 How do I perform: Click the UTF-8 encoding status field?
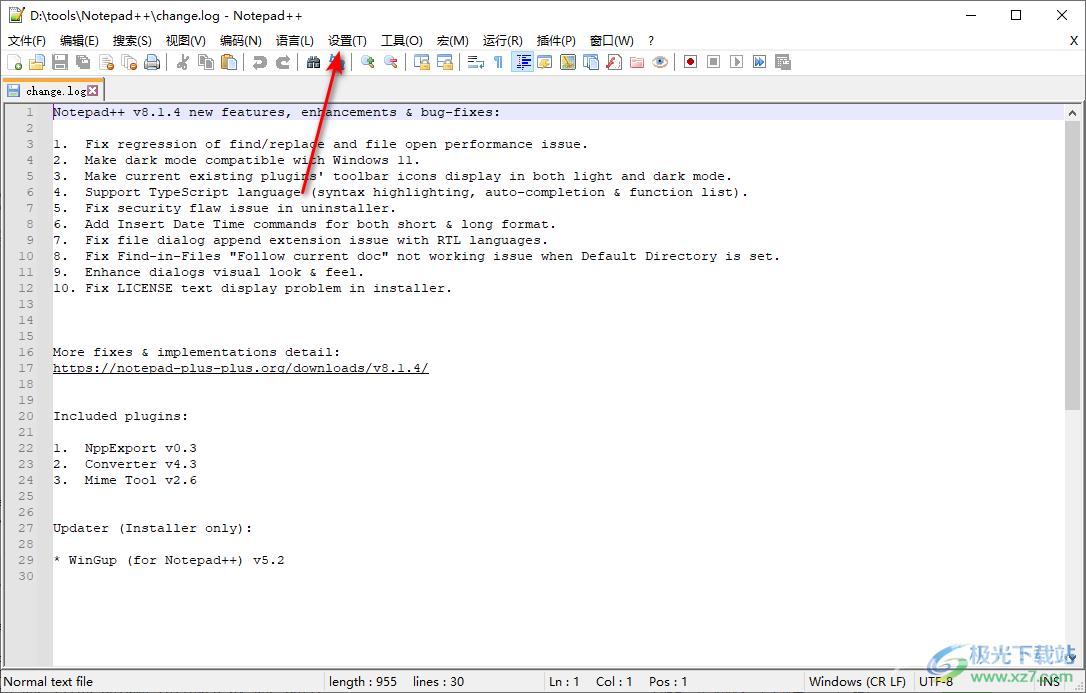pyautogui.click(x=936, y=682)
